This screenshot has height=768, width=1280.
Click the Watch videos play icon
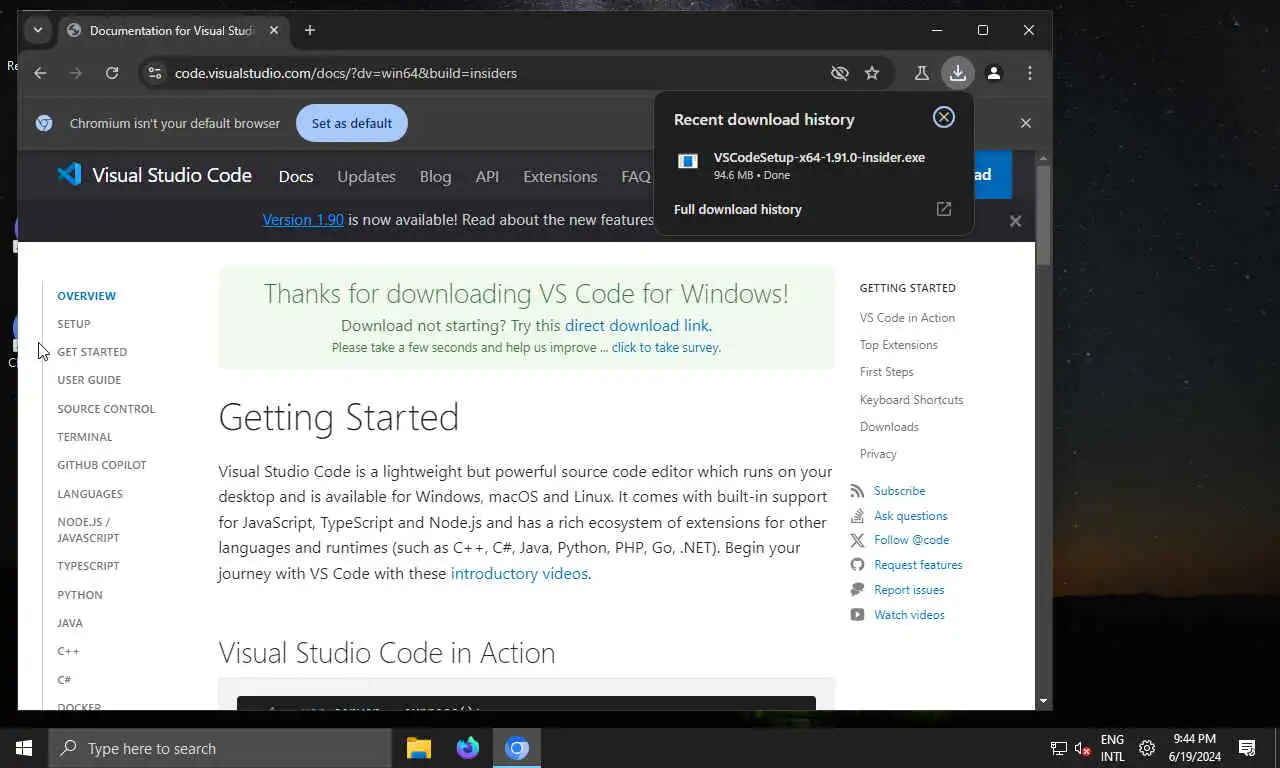(857, 615)
